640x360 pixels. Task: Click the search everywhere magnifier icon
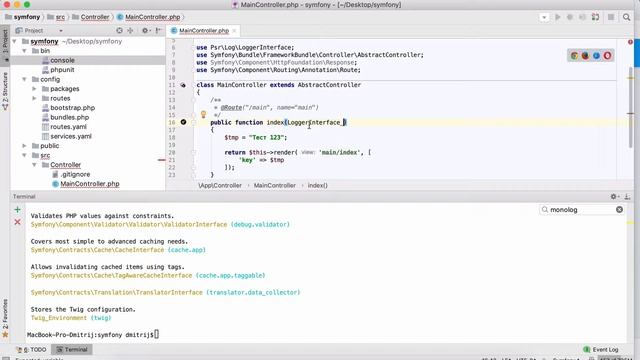pos(627,17)
